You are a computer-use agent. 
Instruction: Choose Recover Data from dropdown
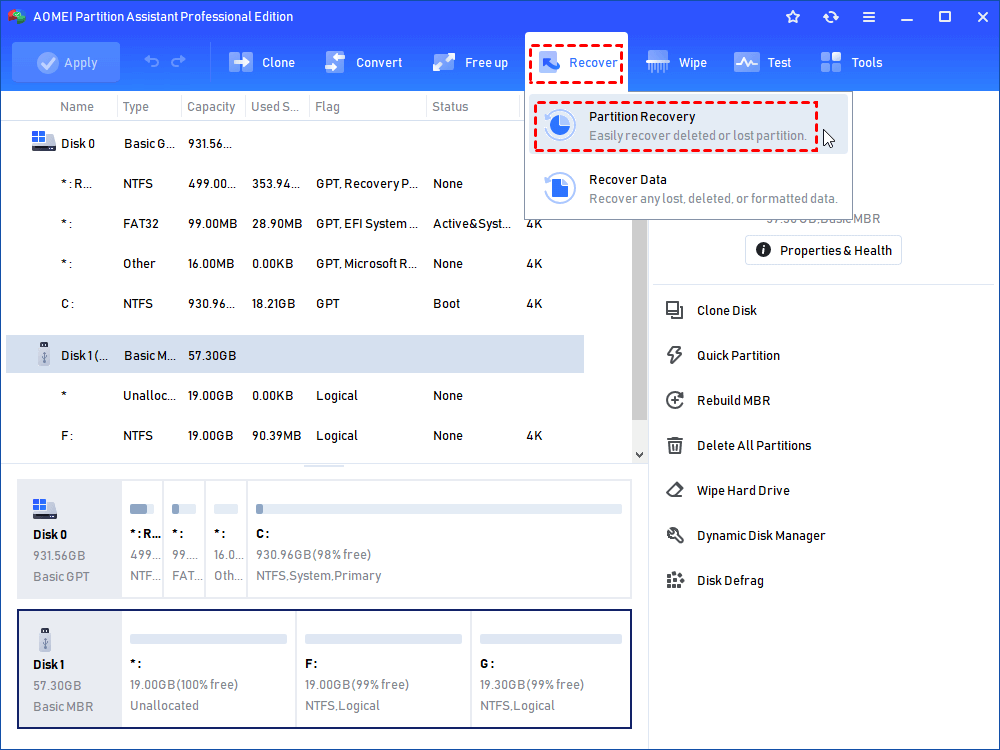[688, 188]
